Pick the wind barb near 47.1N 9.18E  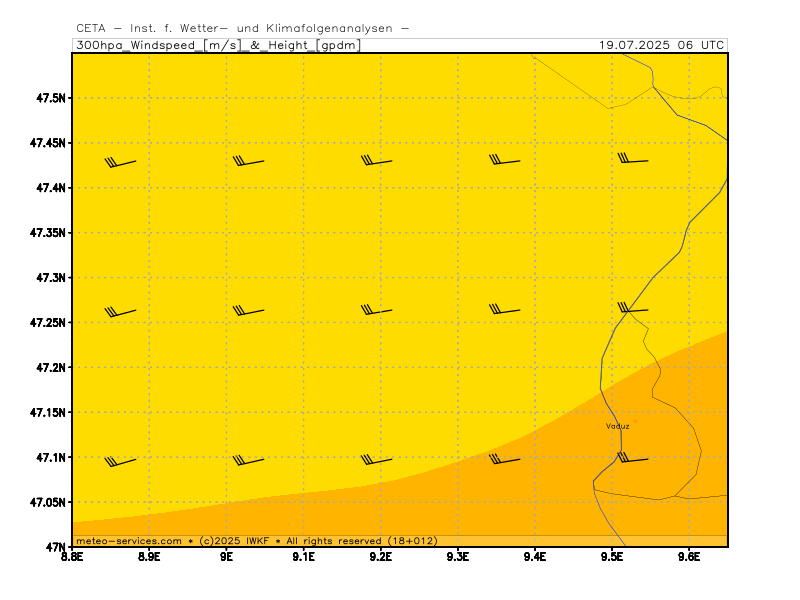[377, 460]
